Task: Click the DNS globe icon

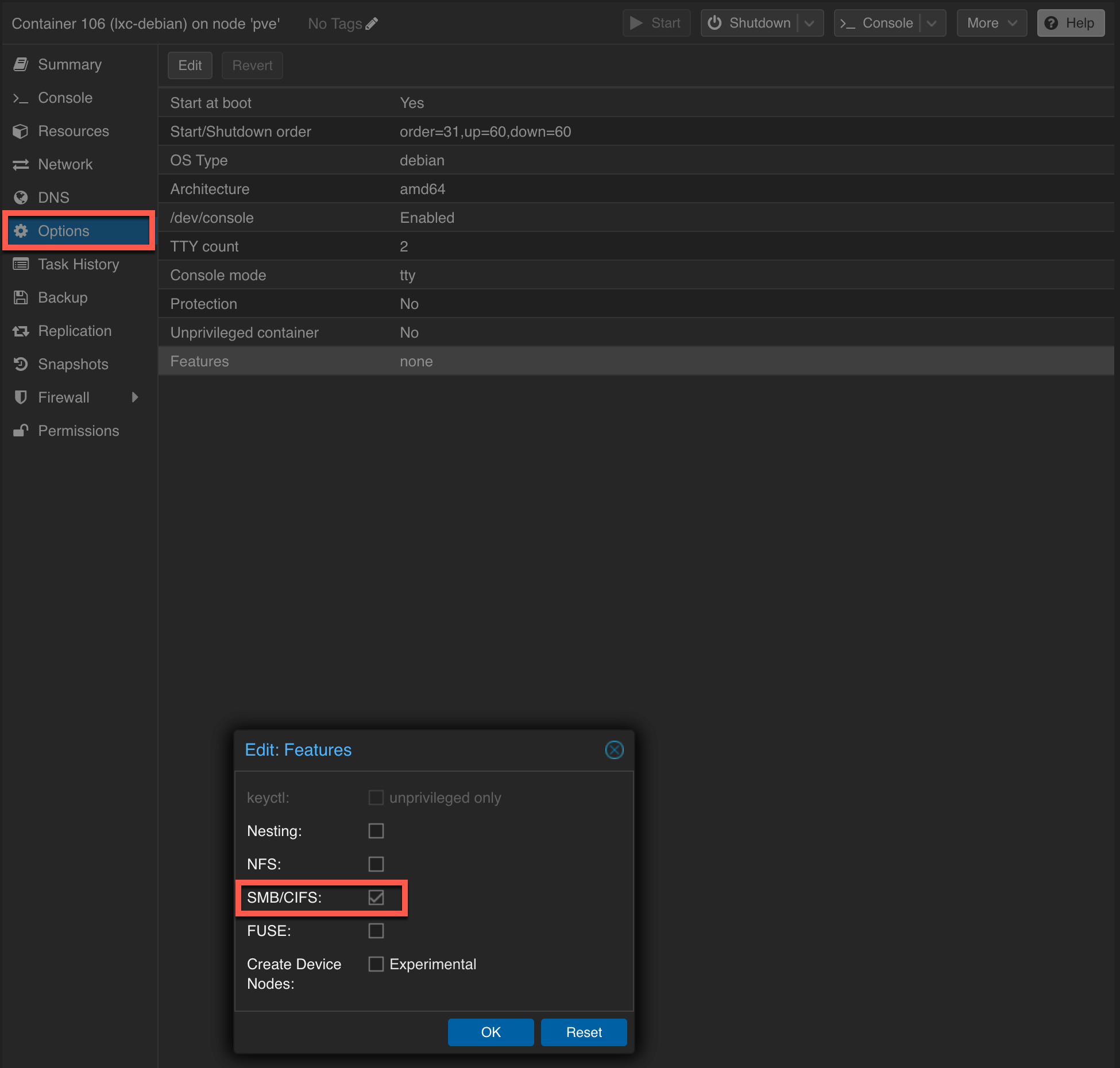Action: (21, 198)
